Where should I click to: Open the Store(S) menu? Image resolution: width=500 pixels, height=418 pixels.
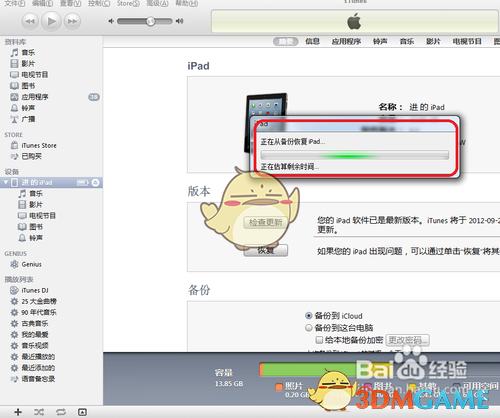coord(128,3)
